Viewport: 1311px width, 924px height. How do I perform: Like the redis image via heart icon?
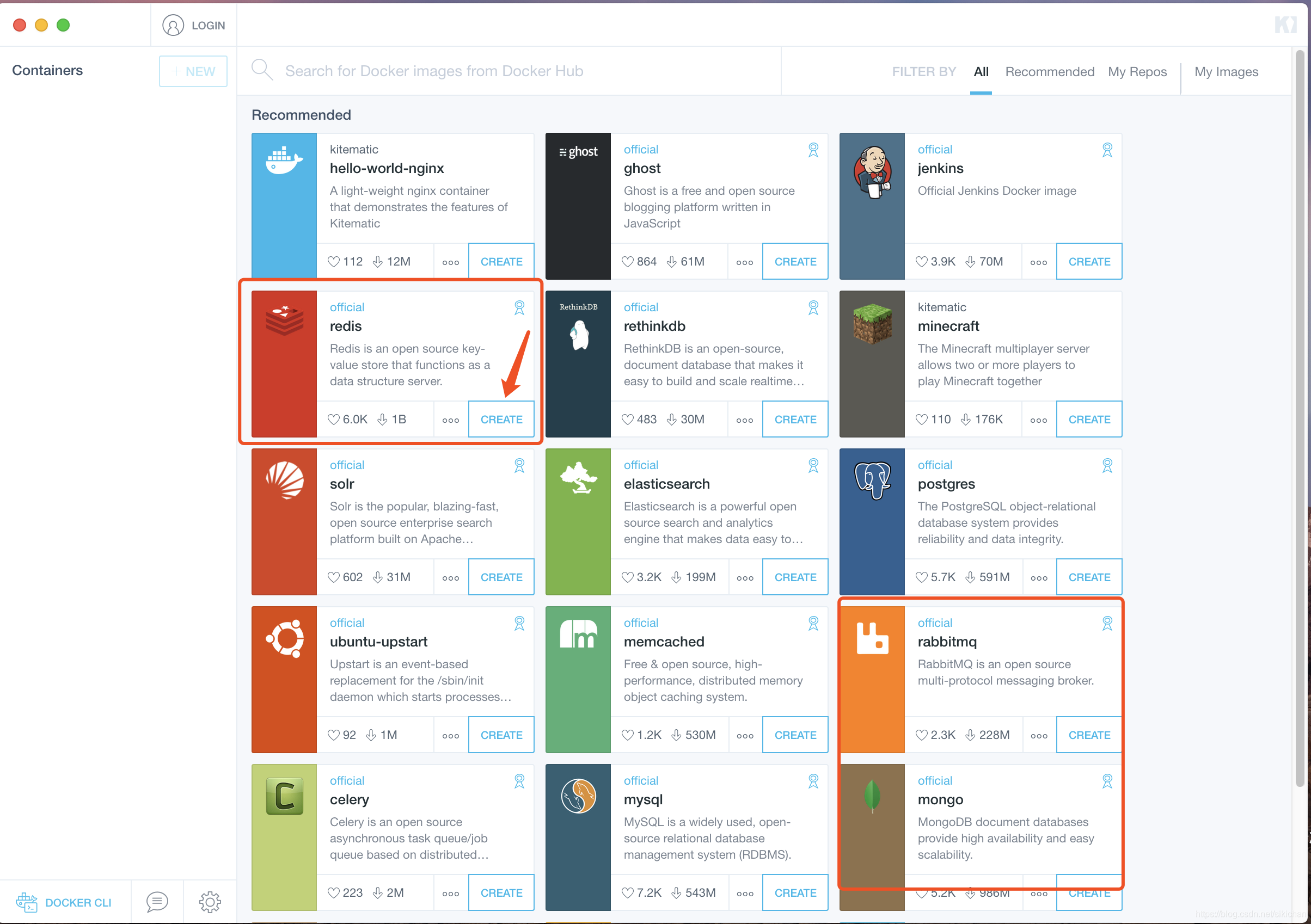334,420
